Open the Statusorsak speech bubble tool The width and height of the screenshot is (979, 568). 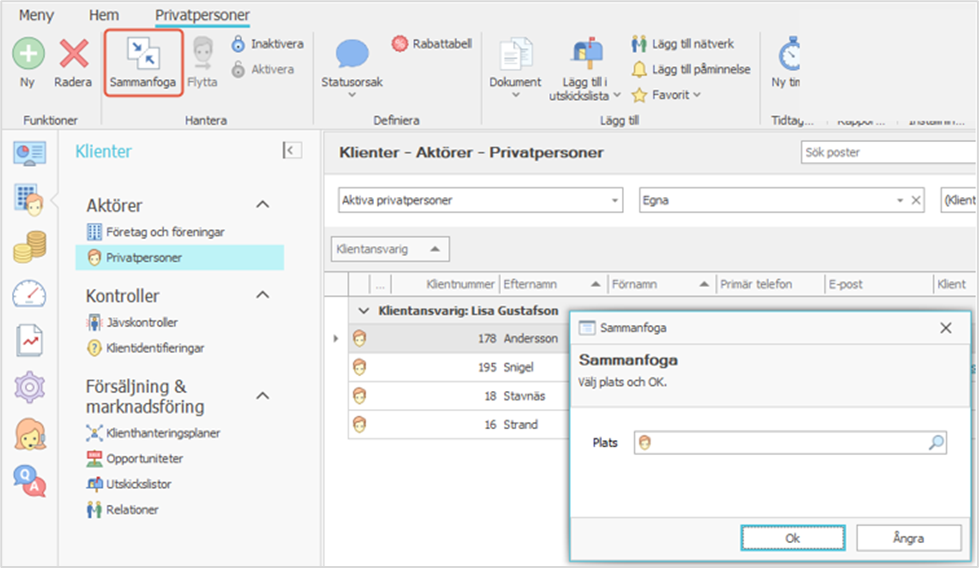(x=352, y=55)
